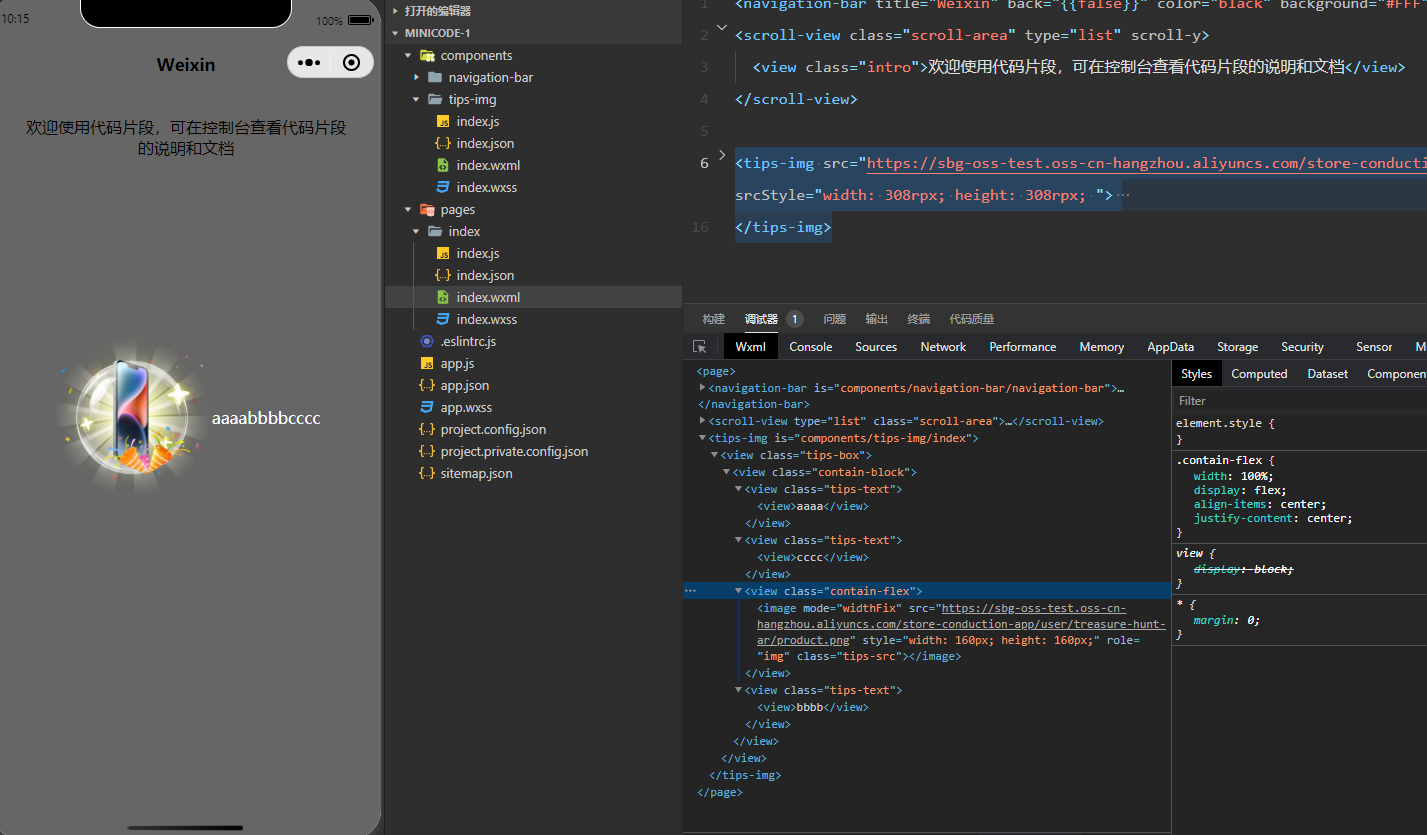
Task: Open index.wxml in the tips-img folder
Action: point(488,165)
